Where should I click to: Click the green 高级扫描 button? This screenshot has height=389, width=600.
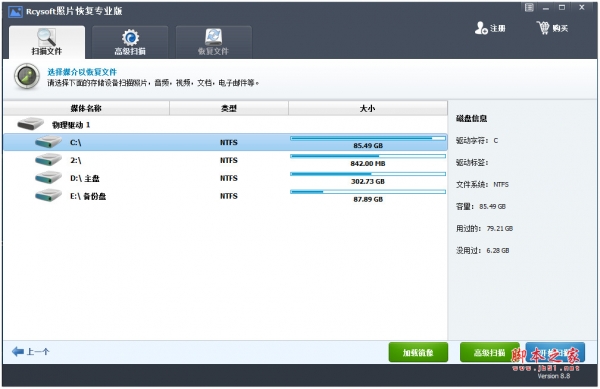click(x=490, y=352)
